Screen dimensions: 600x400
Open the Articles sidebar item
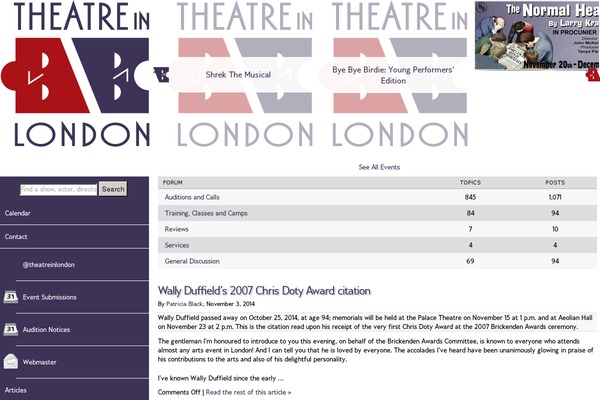pos(16,390)
